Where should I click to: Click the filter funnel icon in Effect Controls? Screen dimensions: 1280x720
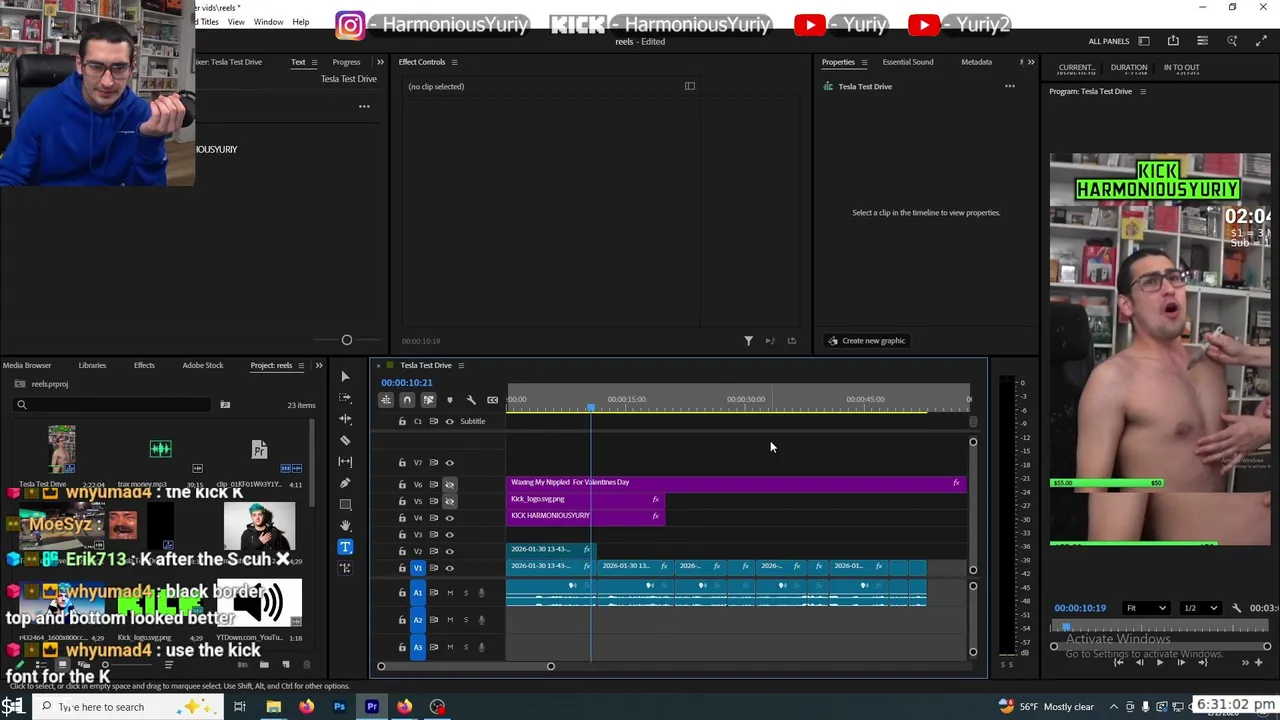tap(748, 341)
